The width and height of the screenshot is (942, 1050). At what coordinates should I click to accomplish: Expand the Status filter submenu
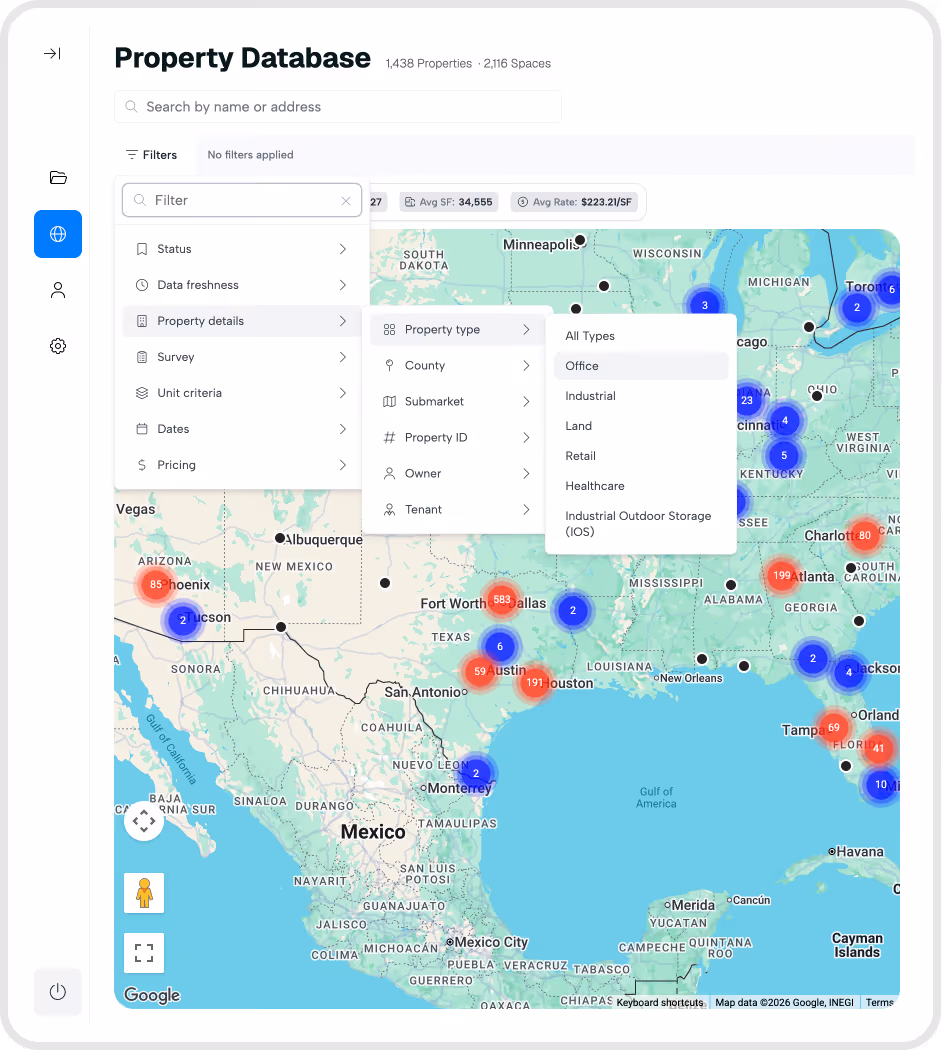click(242, 249)
